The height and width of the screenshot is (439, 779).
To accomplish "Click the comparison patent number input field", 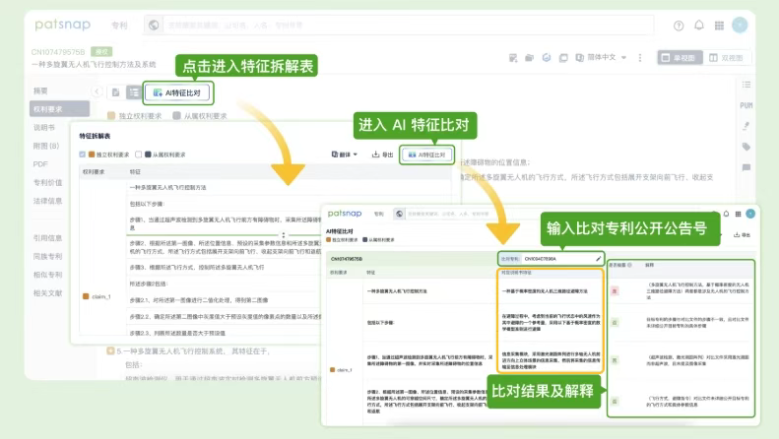I will pos(555,258).
